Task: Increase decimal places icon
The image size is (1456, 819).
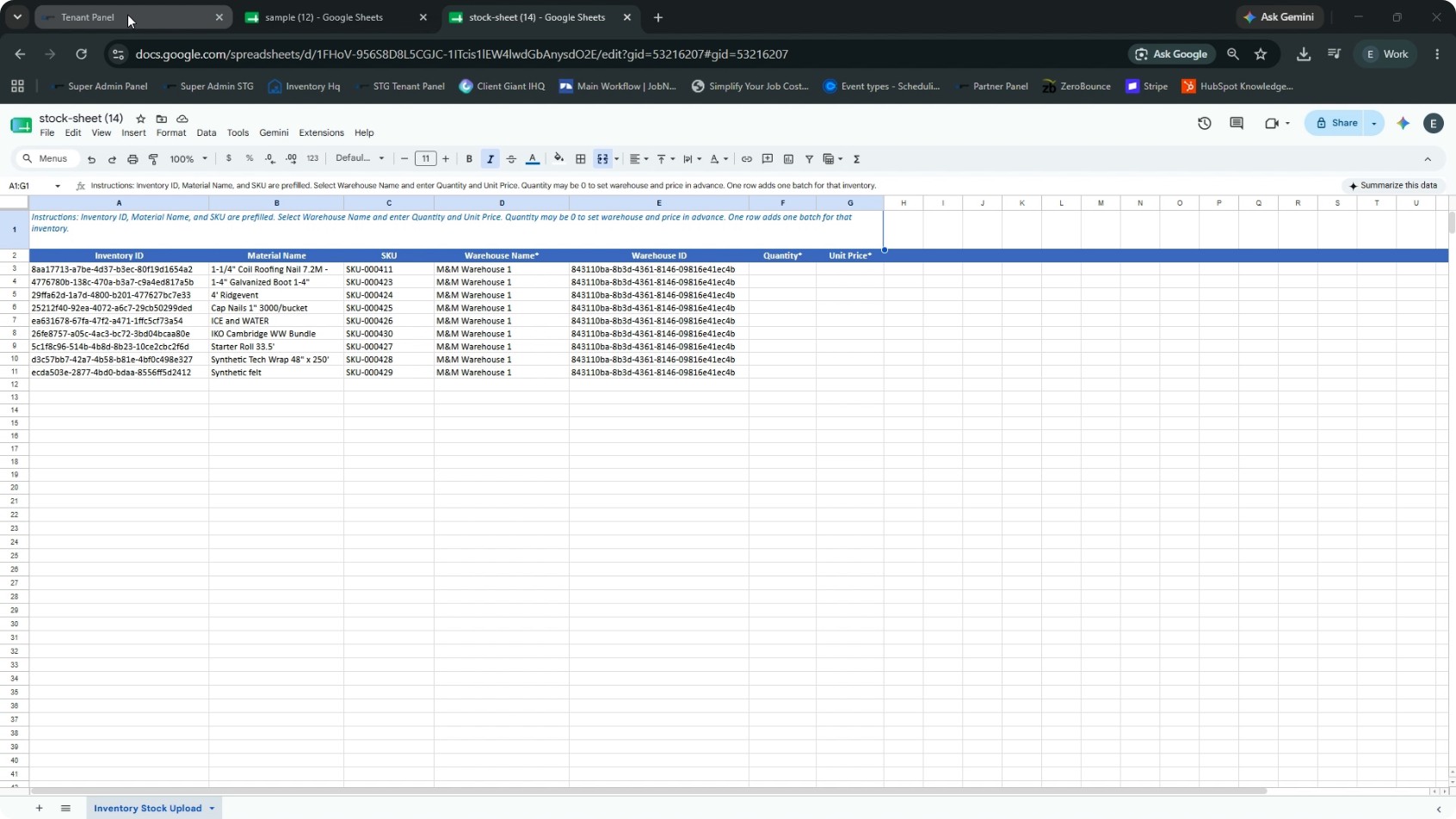Action: (291, 158)
